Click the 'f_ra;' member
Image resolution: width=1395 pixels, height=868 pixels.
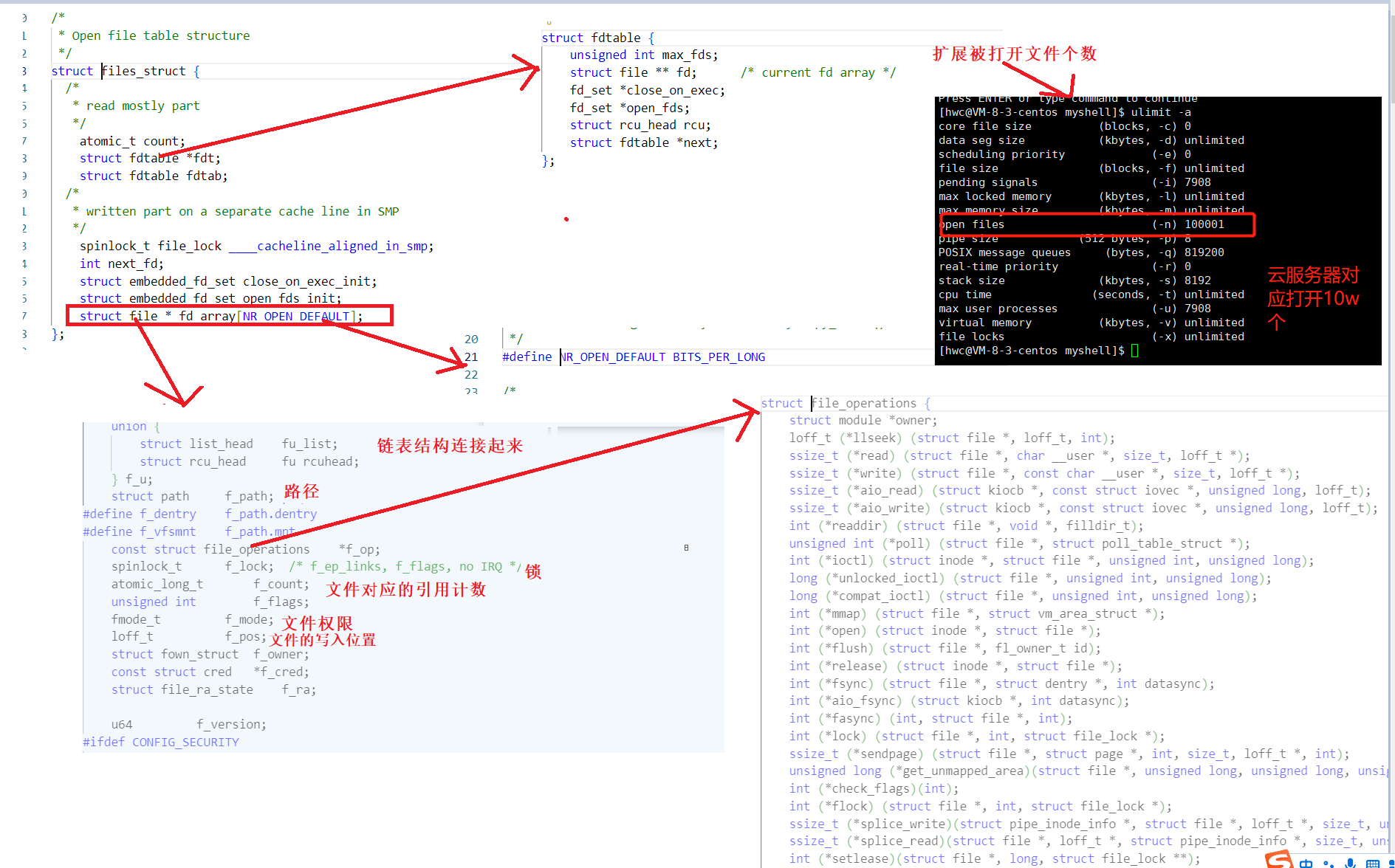298,689
